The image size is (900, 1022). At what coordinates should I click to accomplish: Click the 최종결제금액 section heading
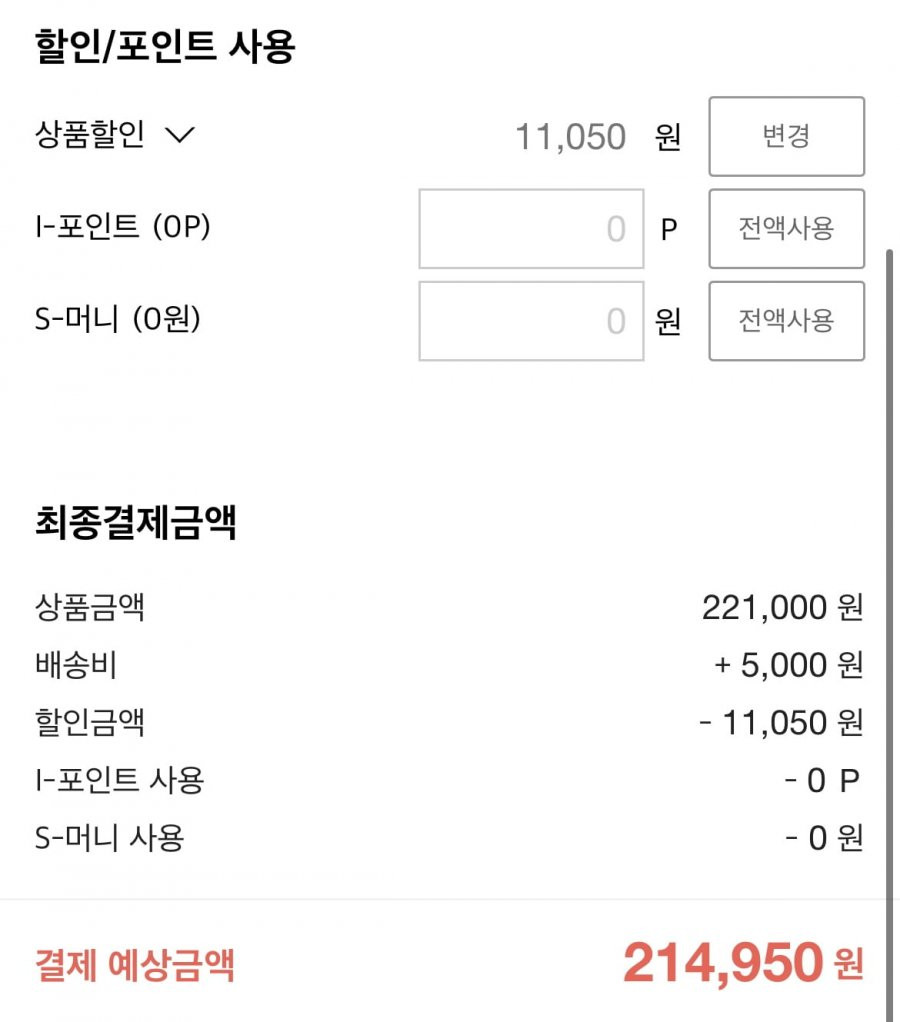[x=136, y=522]
